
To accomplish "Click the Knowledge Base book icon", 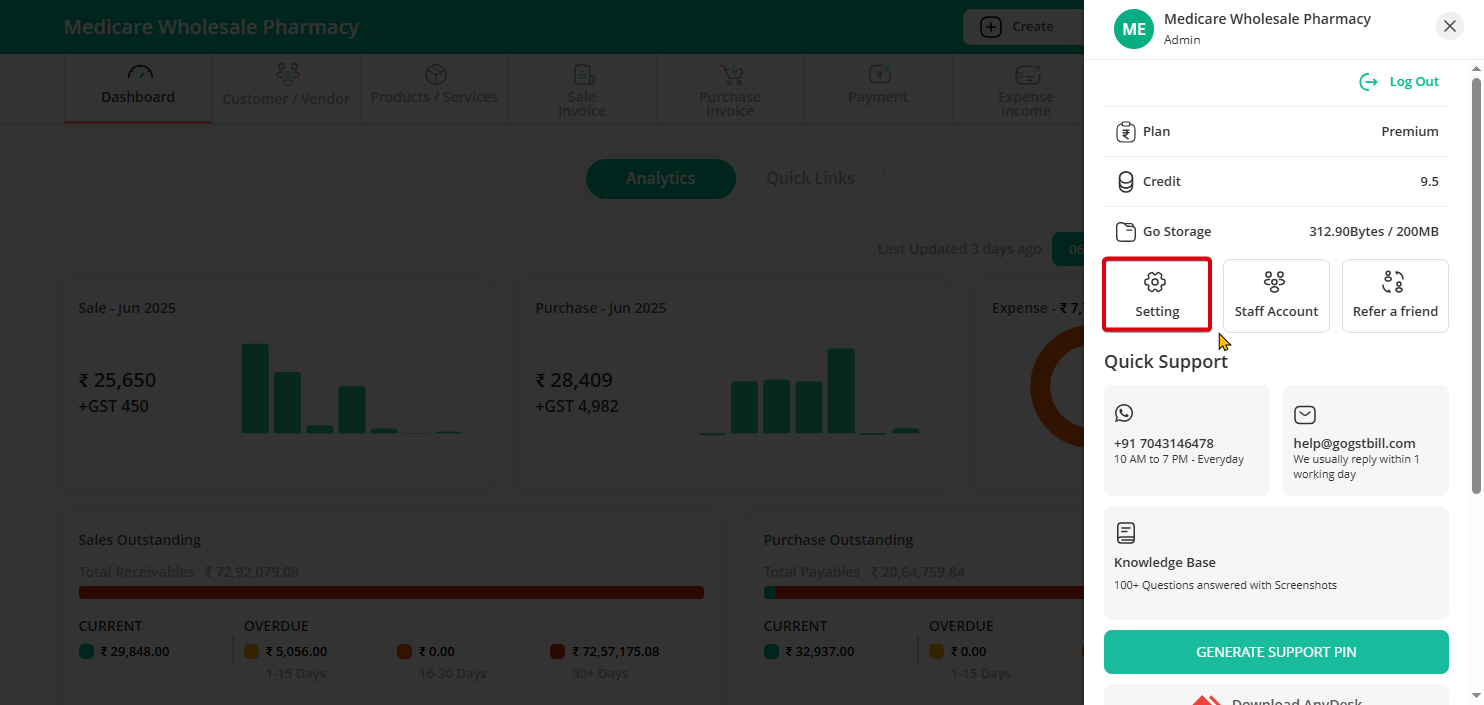I will click(x=1125, y=533).
